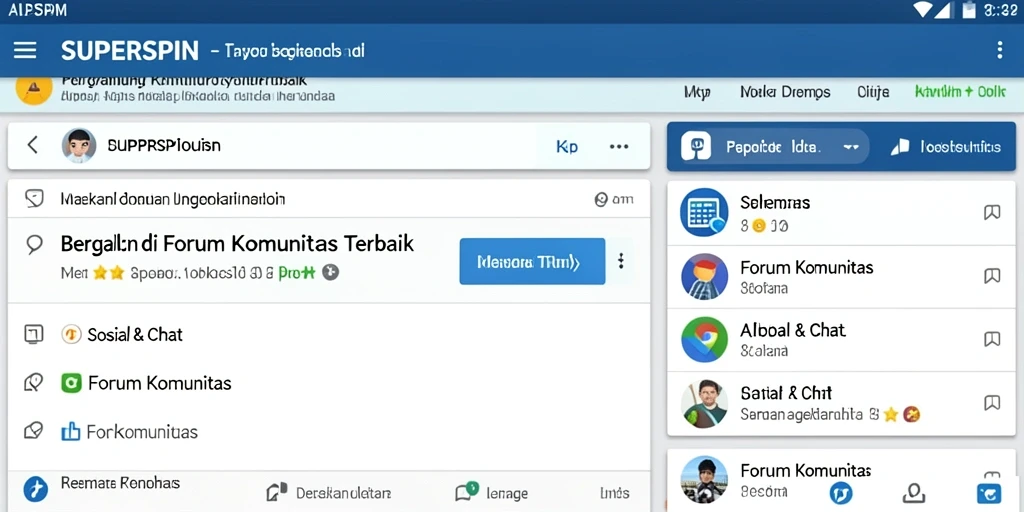Click the clock timestamp icon beside am
1024x512 pixels.
coord(601,200)
